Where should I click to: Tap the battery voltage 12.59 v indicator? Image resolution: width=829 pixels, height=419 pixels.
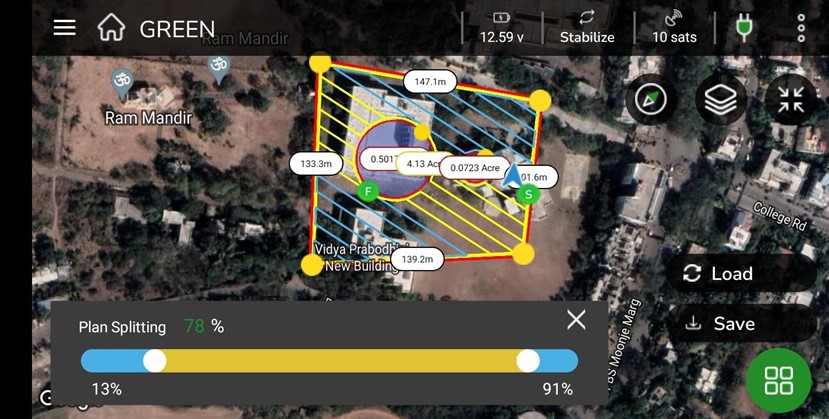[502, 28]
